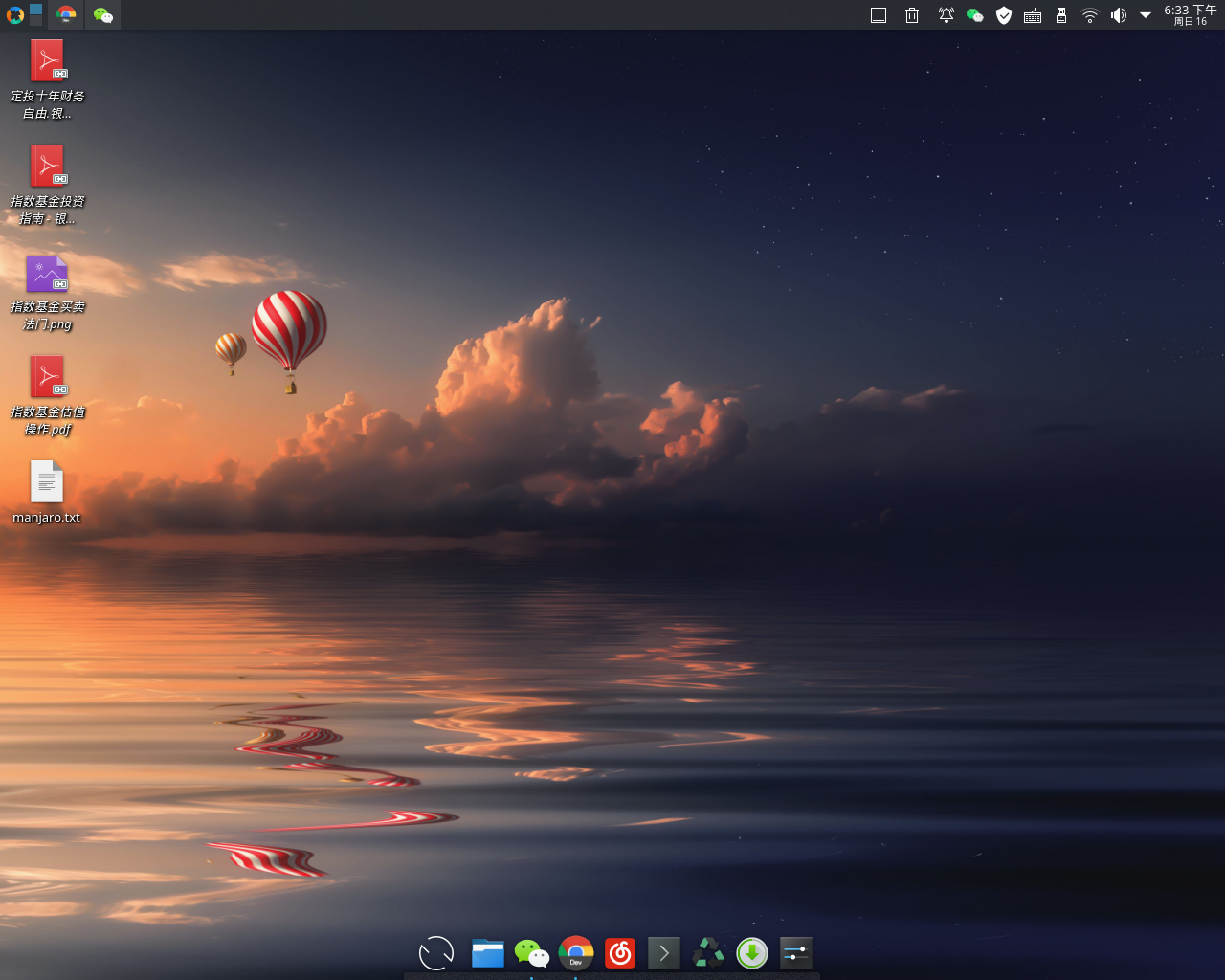Open the trash icon in the tray

point(912,15)
